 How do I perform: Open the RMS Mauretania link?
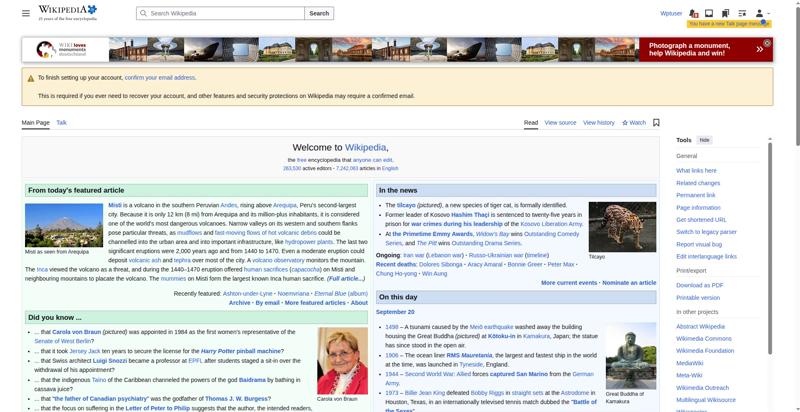click(x=469, y=355)
